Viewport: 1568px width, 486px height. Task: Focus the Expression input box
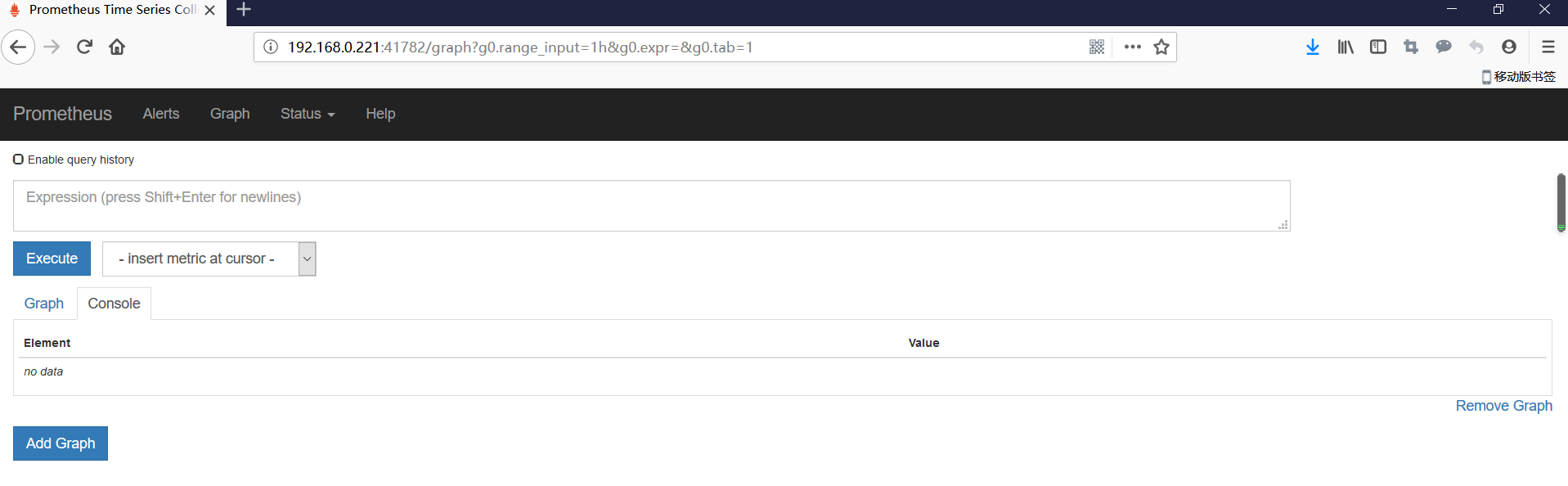652,205
